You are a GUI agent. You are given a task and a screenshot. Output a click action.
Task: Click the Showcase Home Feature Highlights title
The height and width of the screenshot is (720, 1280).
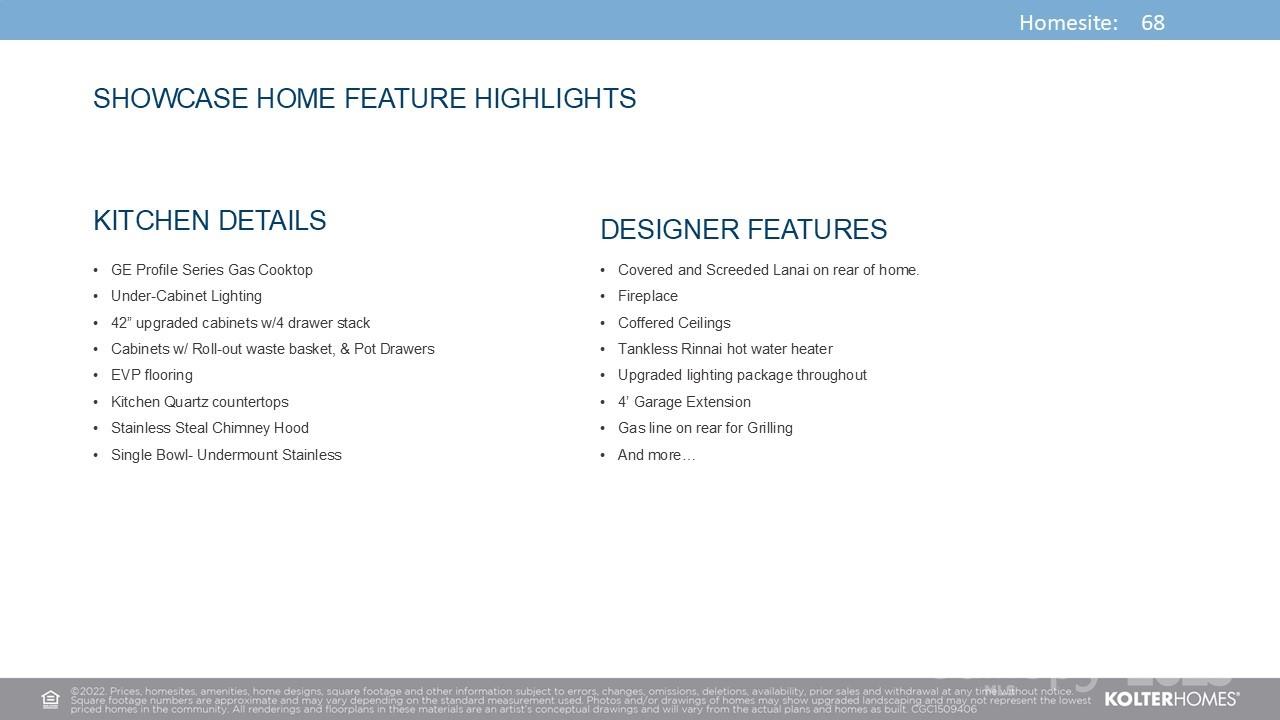click(364, 99)
